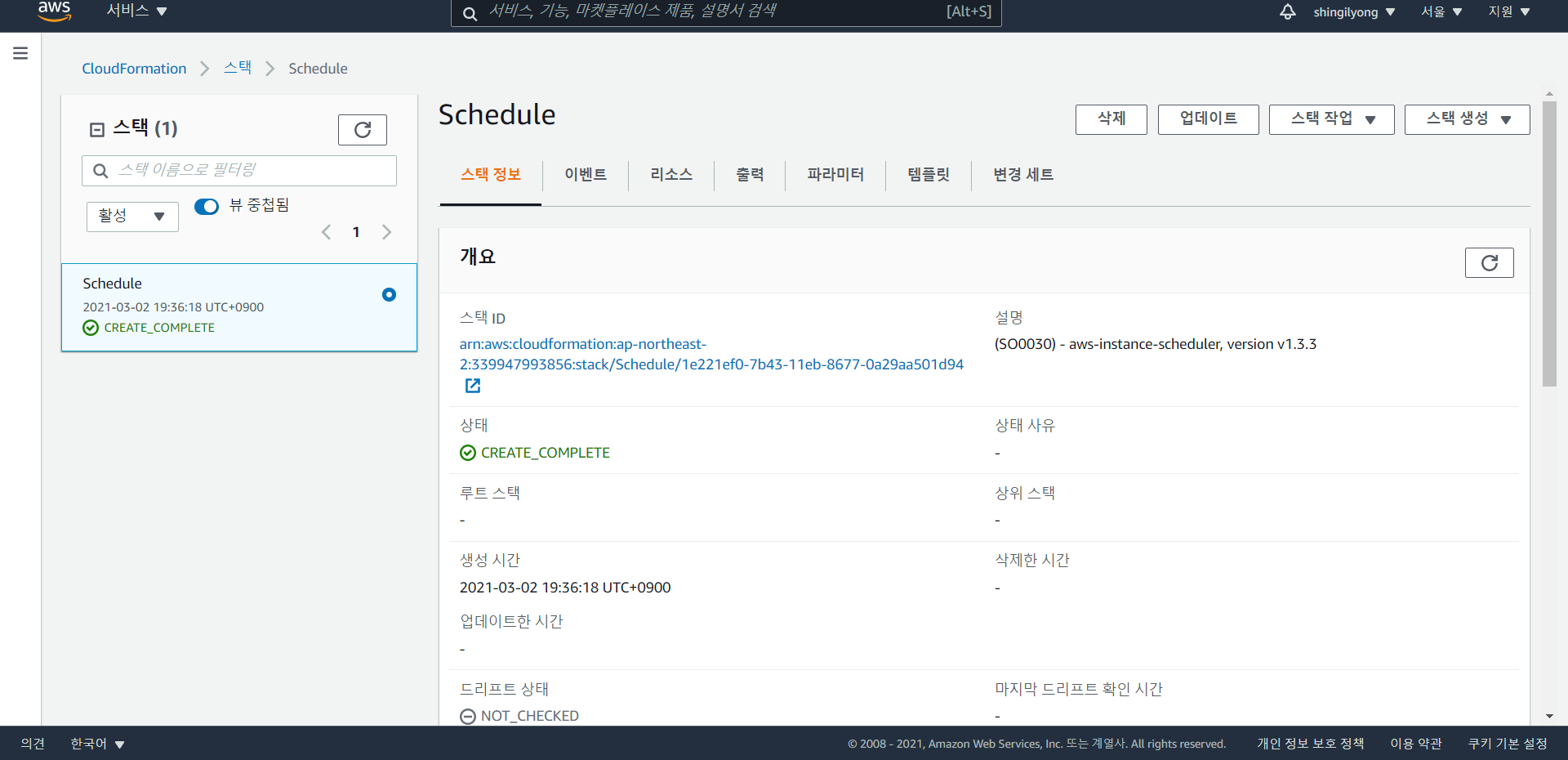Refresh the overview panel
The width and height of the screenshot is (1568, 760).
tap(1490, 262)
